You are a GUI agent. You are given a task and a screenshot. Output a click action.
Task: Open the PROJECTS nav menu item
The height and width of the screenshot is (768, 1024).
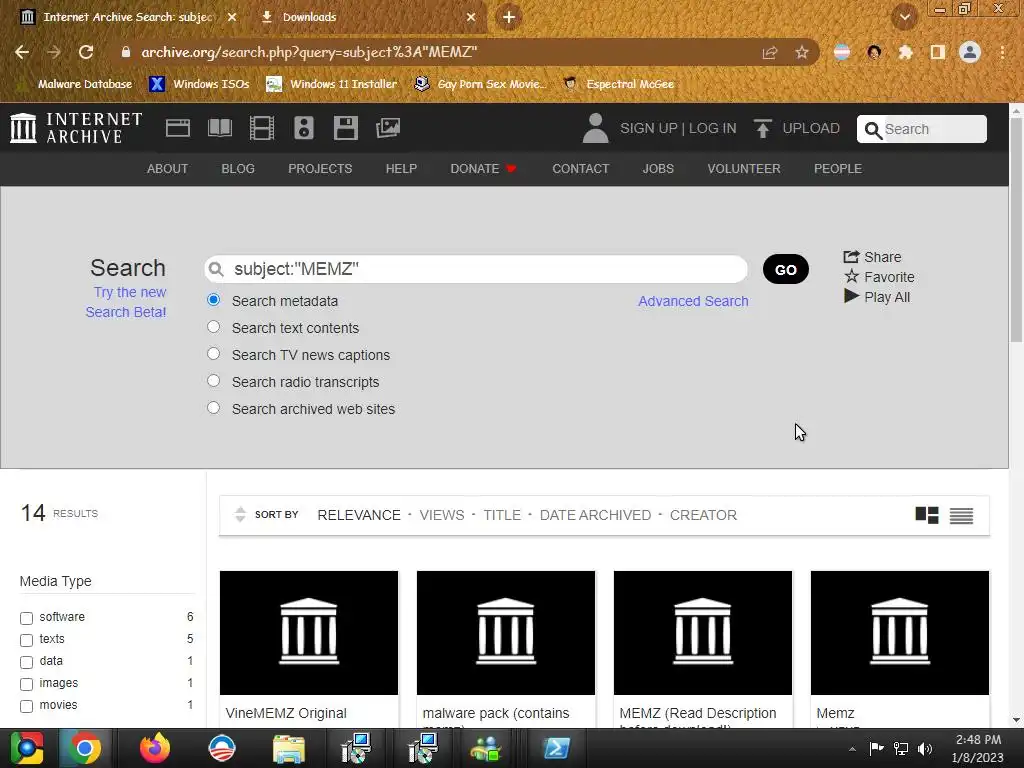click(x=320, y=168)
